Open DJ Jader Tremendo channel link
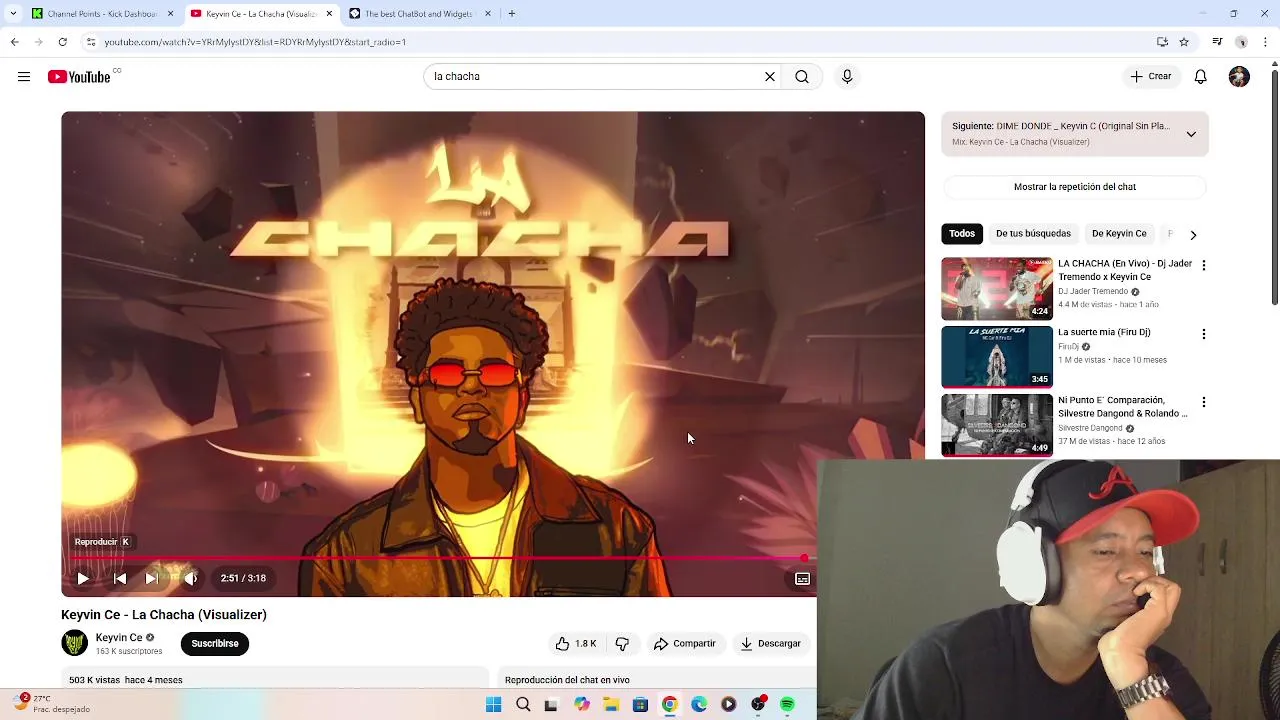This screenshot has height=720, width=1280. (1093, 291)
